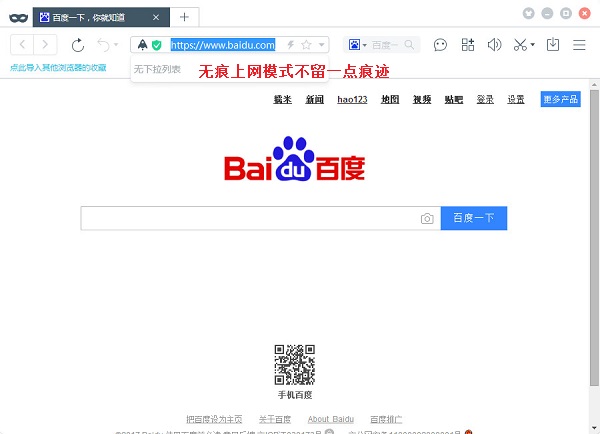Open the Baidu search engine selector
The image size is (600, 434).
(357, 45)
